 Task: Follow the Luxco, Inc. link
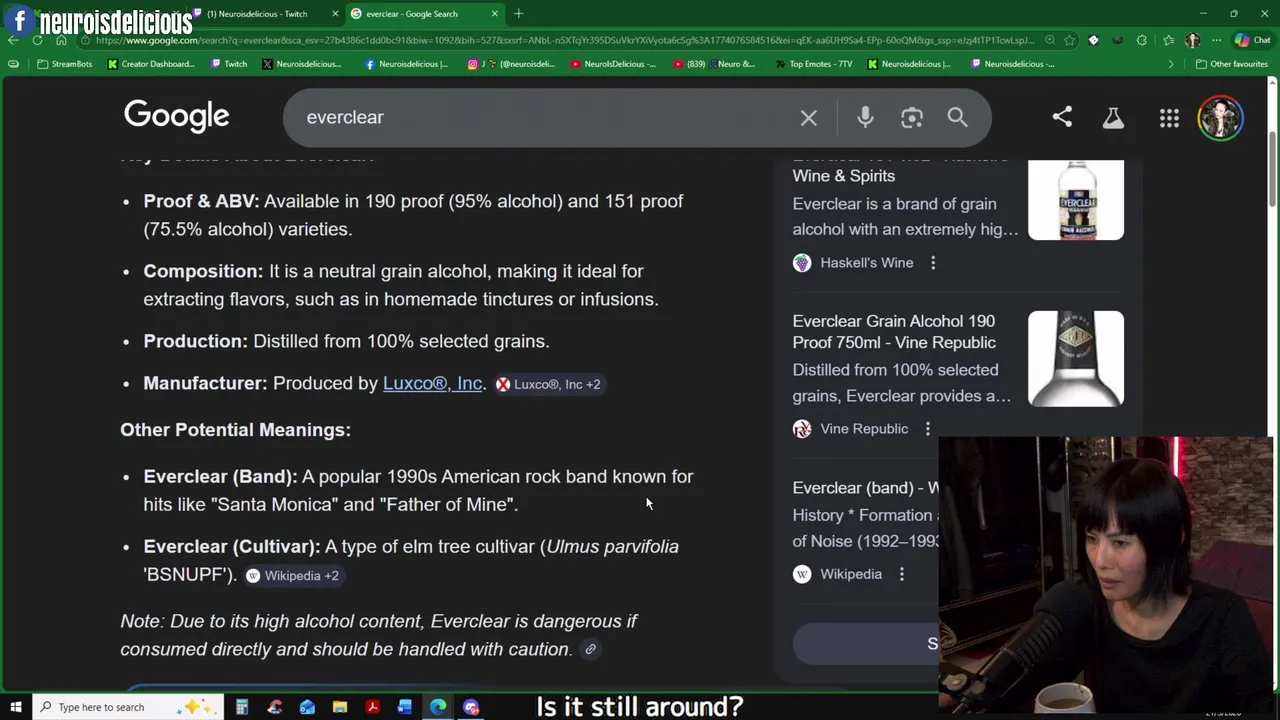432,384
